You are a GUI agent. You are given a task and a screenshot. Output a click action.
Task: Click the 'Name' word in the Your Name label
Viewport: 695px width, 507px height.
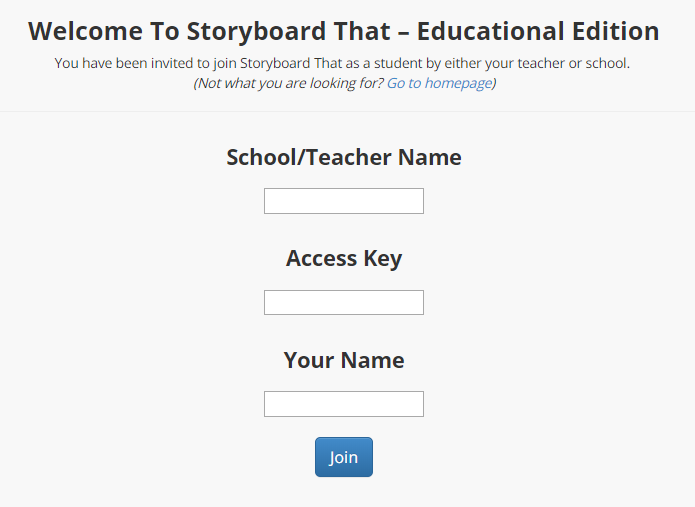372,360
